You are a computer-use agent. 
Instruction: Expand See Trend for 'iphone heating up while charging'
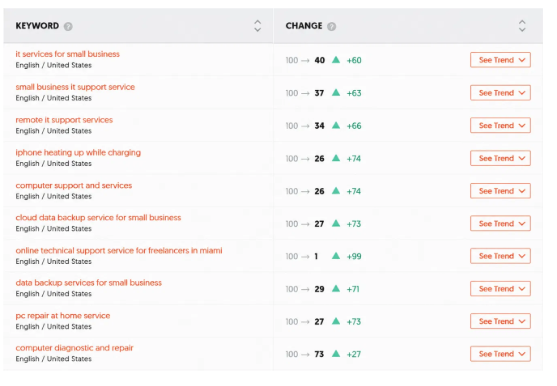click(x=500, y=158)
